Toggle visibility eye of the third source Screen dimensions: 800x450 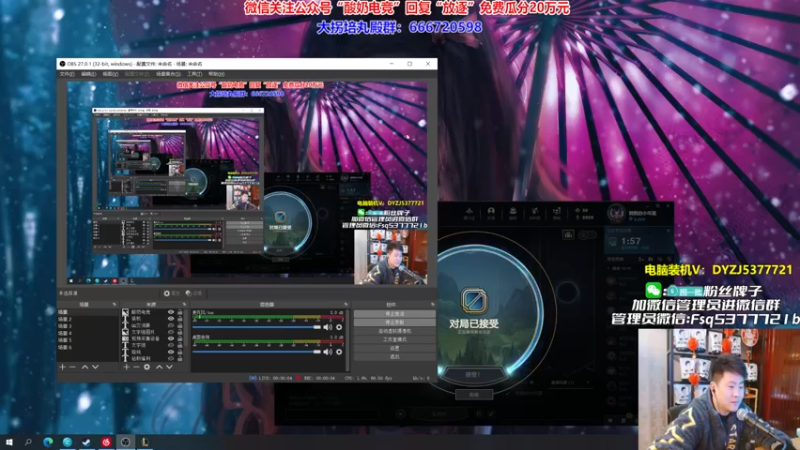click(x=171, y=325)
